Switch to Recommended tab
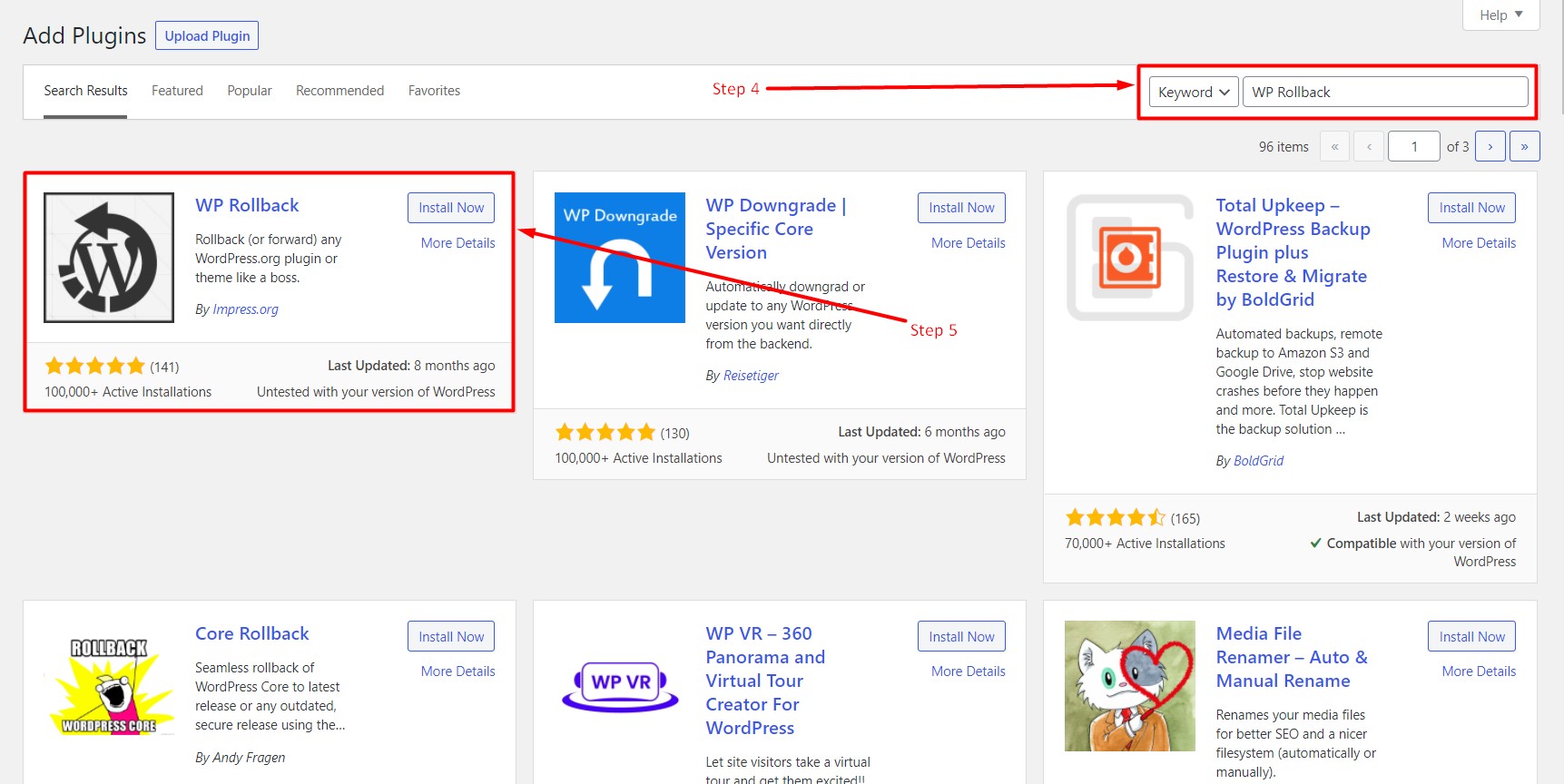 [339, 91]
